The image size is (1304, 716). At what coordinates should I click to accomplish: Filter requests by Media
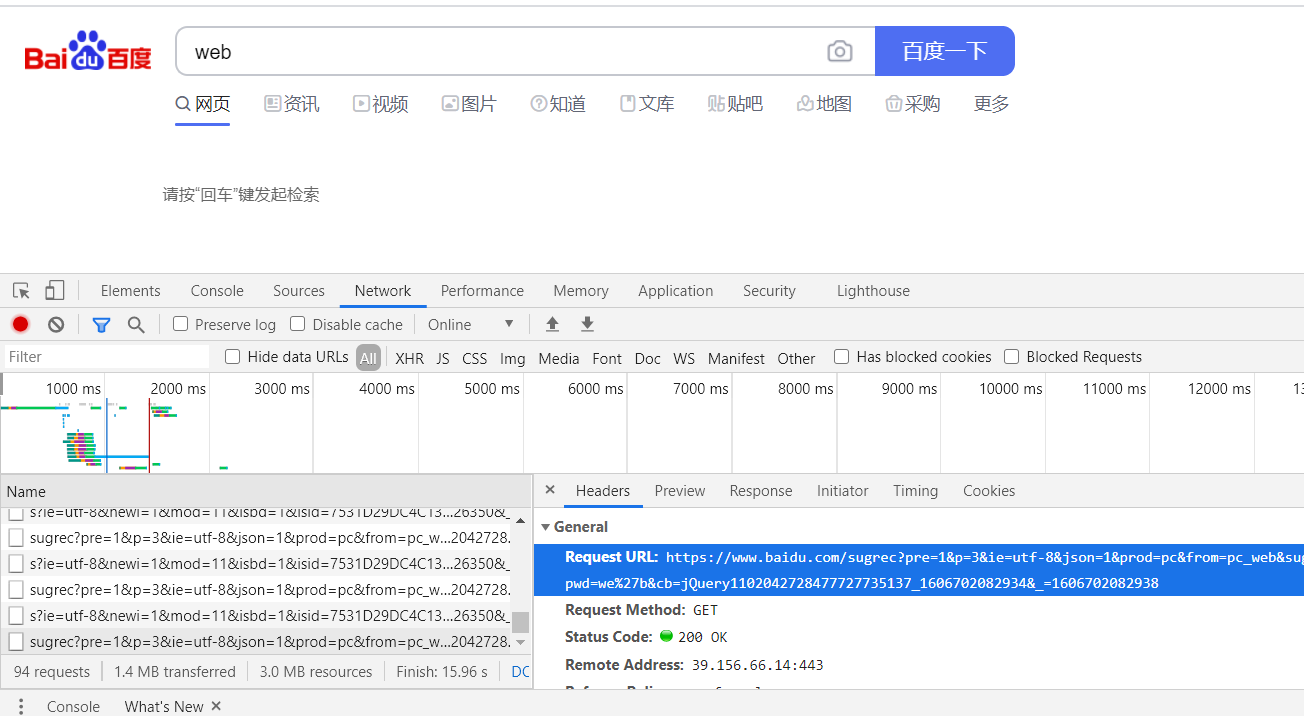click(559, 358)
